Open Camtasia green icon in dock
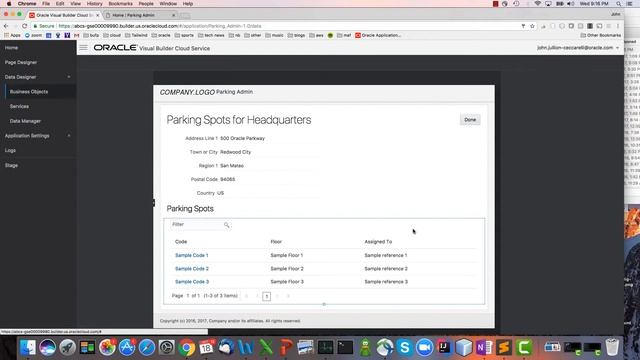Image resolution: width=640 pixels, height=360 pixels. pos(524,347)
